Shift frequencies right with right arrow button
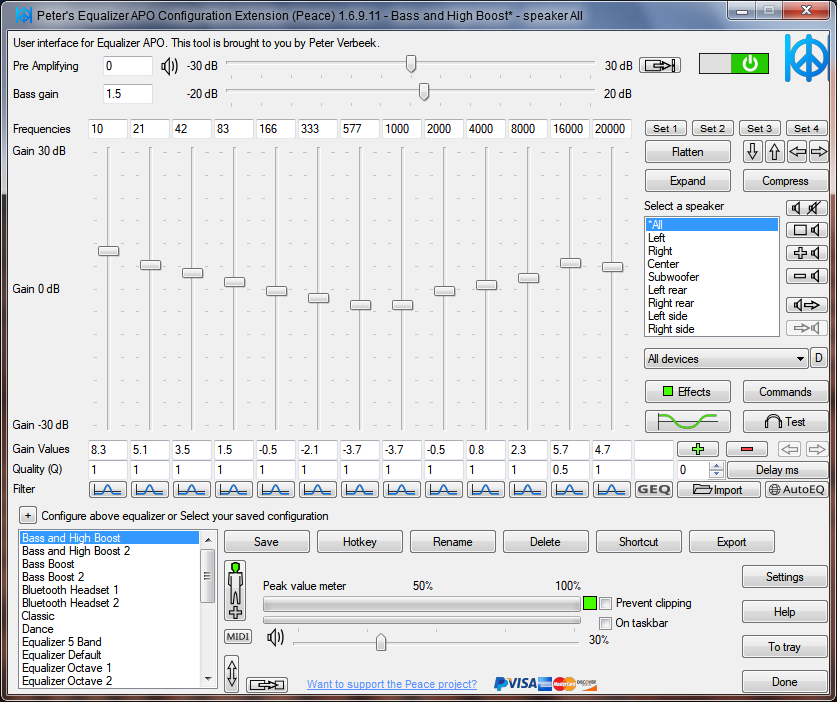837x702 pixels. pos(818,152)
